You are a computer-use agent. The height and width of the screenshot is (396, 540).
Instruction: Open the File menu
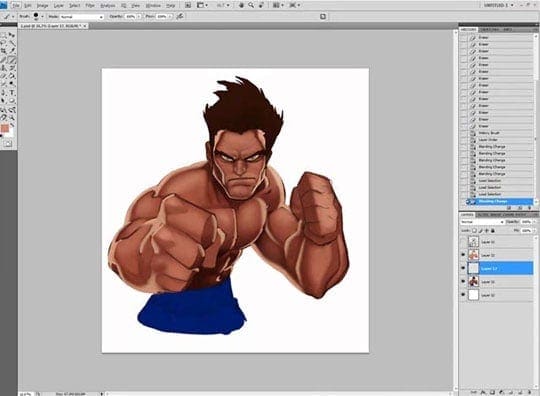(x=16, y=5)
